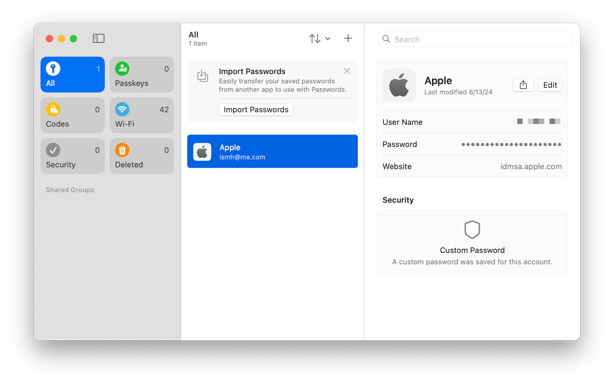
Task: Focus the Search field
Action: click(475, 39)
